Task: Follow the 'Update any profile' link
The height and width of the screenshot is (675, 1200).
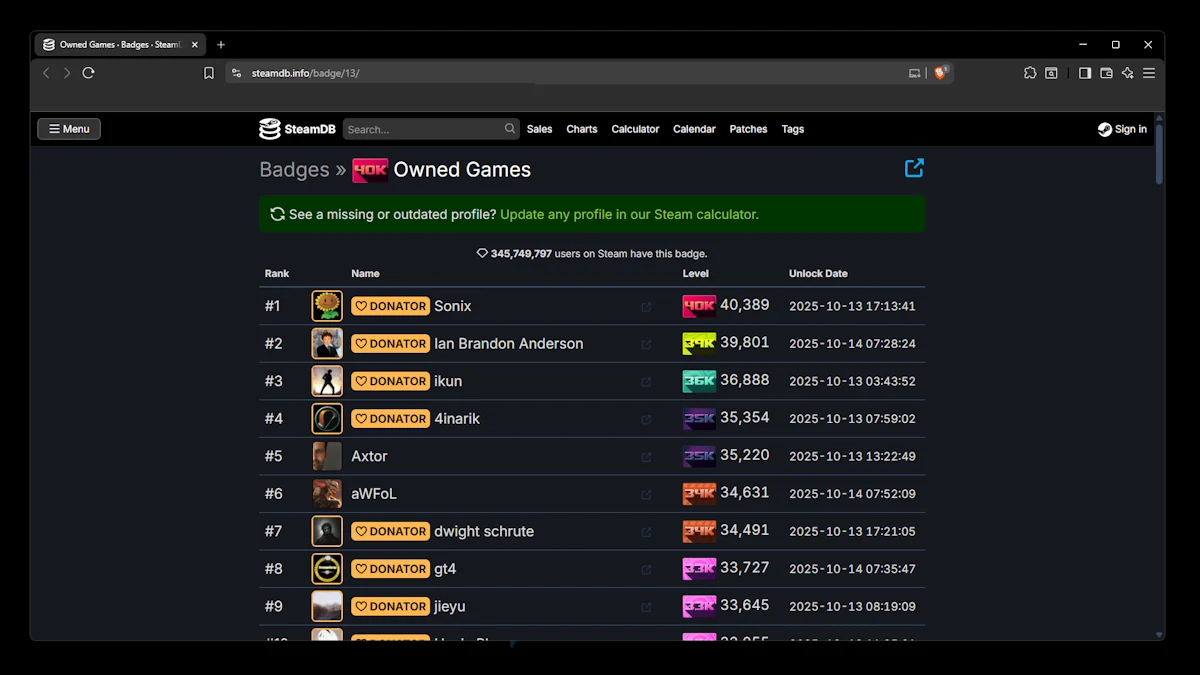Action: point(629,214)
